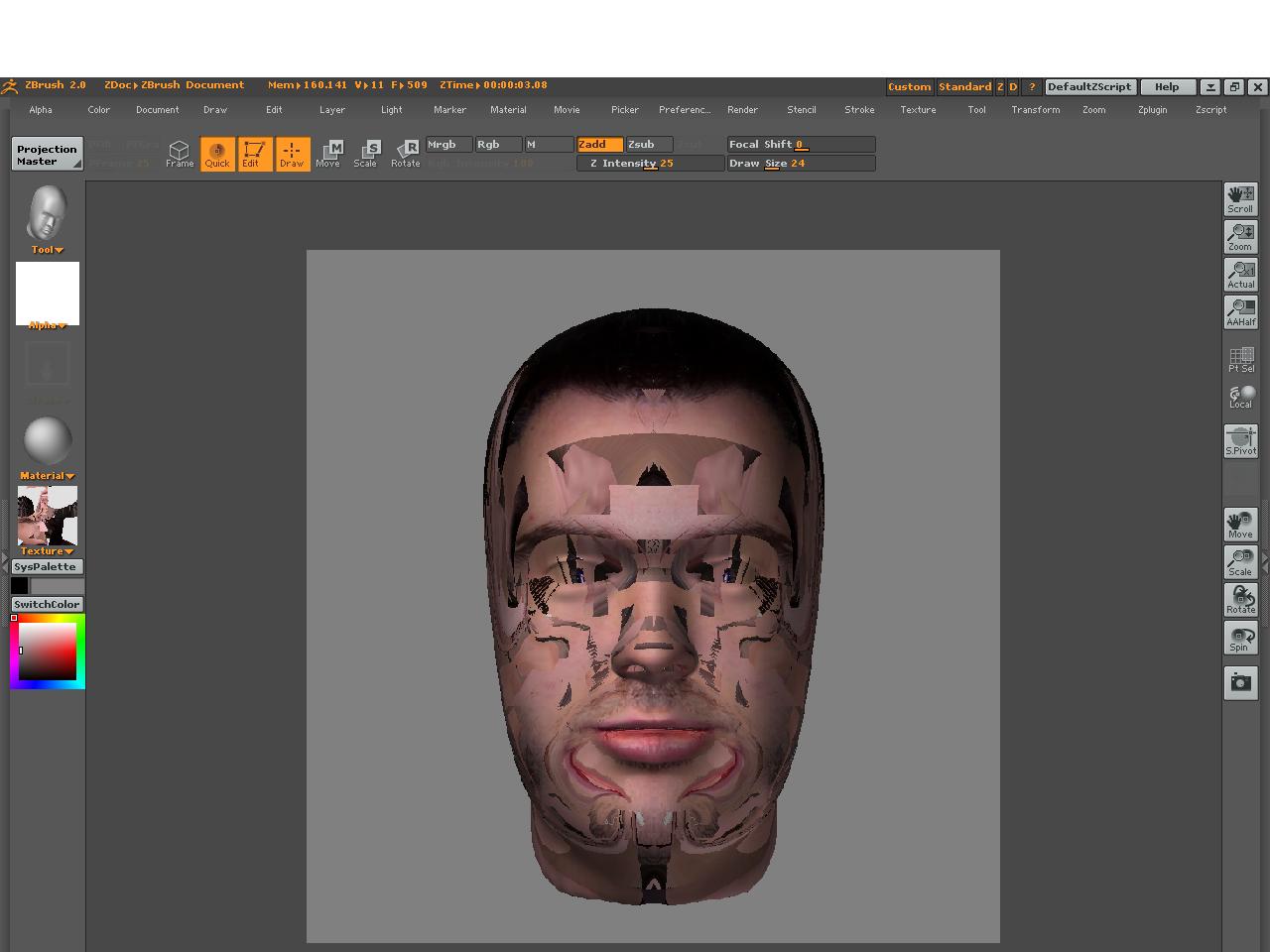Select the Scale tool in top toolbar

pyautogui.click(x=366, y=154)
